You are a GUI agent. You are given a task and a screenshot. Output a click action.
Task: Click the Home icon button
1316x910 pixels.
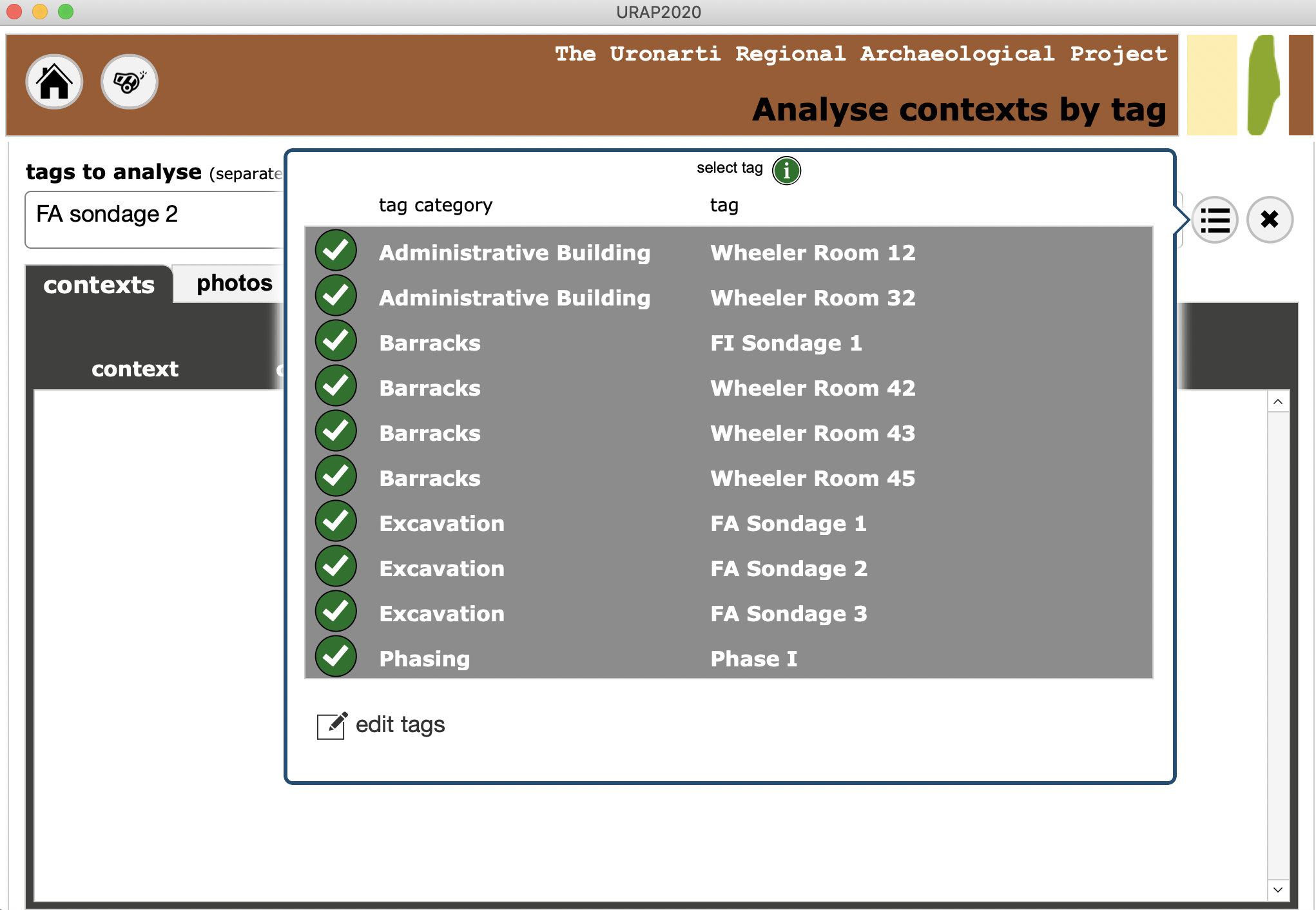click(54, 82)
